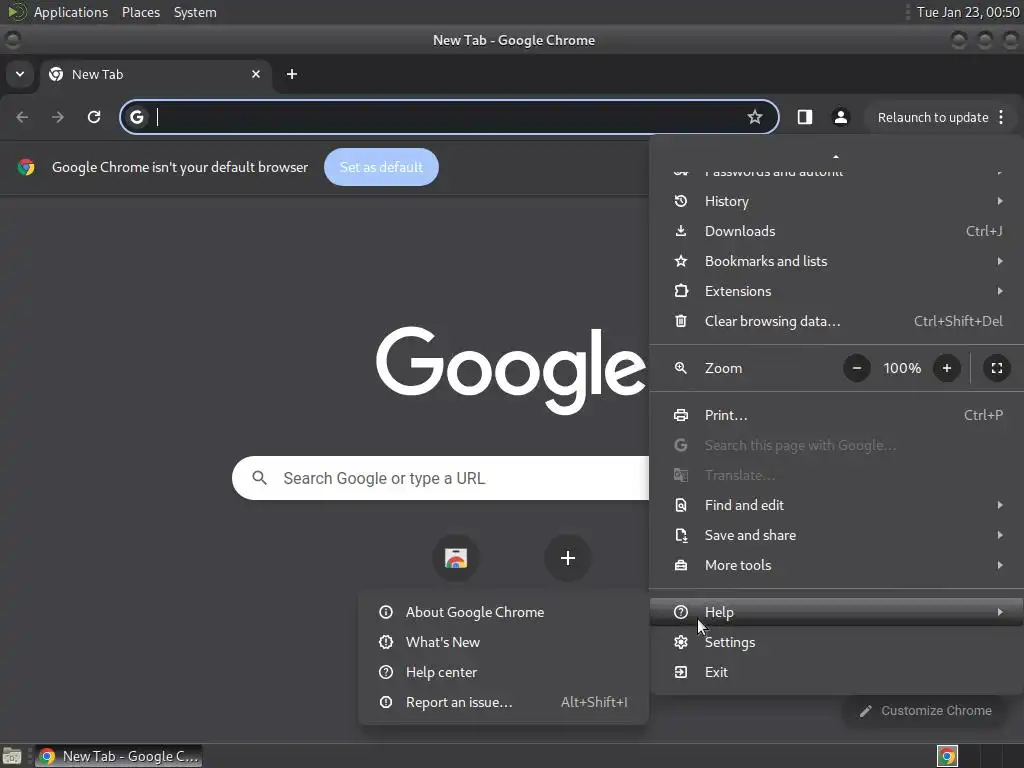Open Downloads from the menu
The width and height of the screenshot is (1024, 768).
point(836,231)
